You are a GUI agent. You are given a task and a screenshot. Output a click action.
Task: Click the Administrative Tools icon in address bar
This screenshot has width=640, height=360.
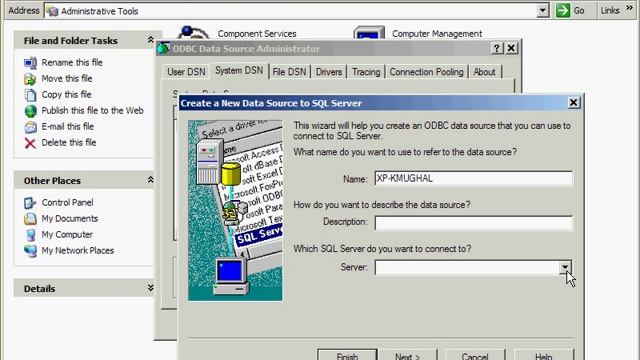point(52,11)
